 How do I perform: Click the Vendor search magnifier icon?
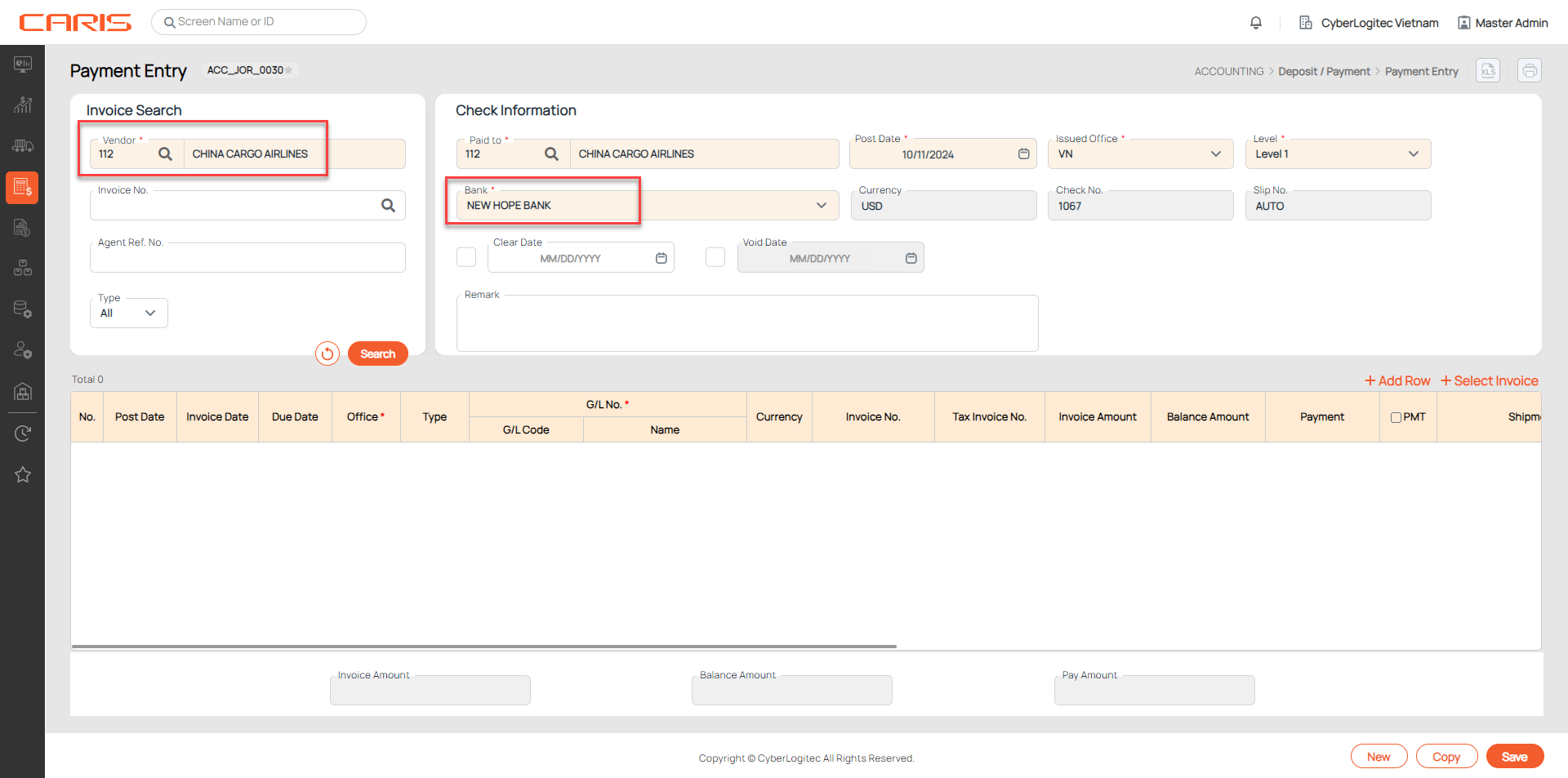point(165,154)
